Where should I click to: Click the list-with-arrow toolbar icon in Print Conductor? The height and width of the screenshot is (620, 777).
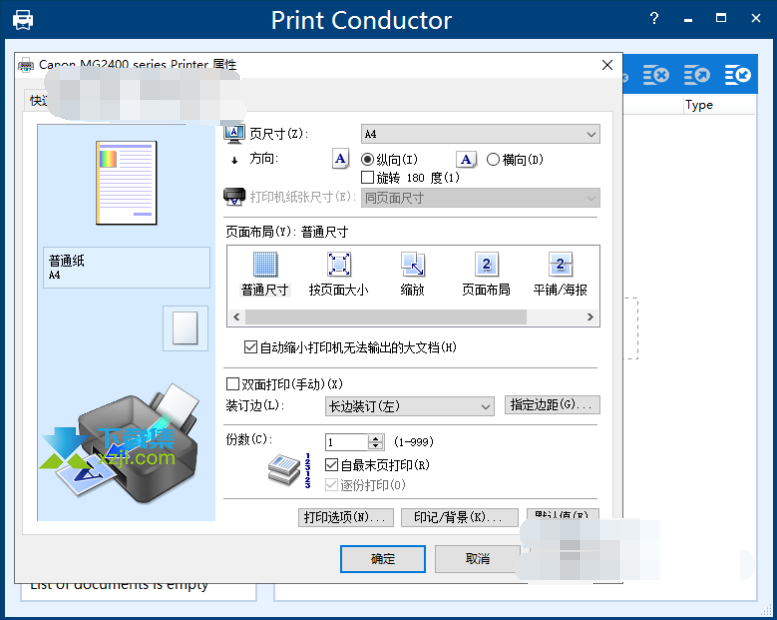697,75
